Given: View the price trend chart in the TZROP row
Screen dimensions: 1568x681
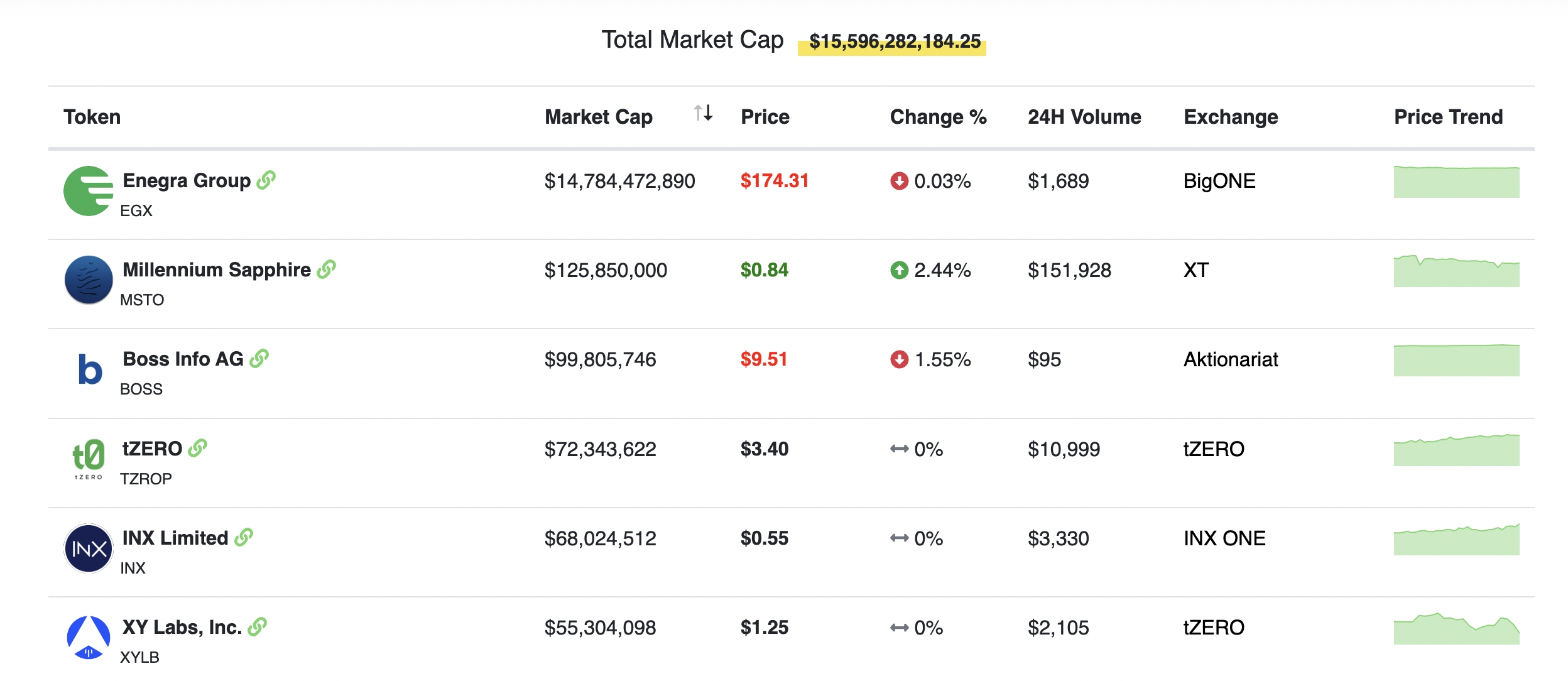Looking at the screenshot, I should pos(1456,450).
